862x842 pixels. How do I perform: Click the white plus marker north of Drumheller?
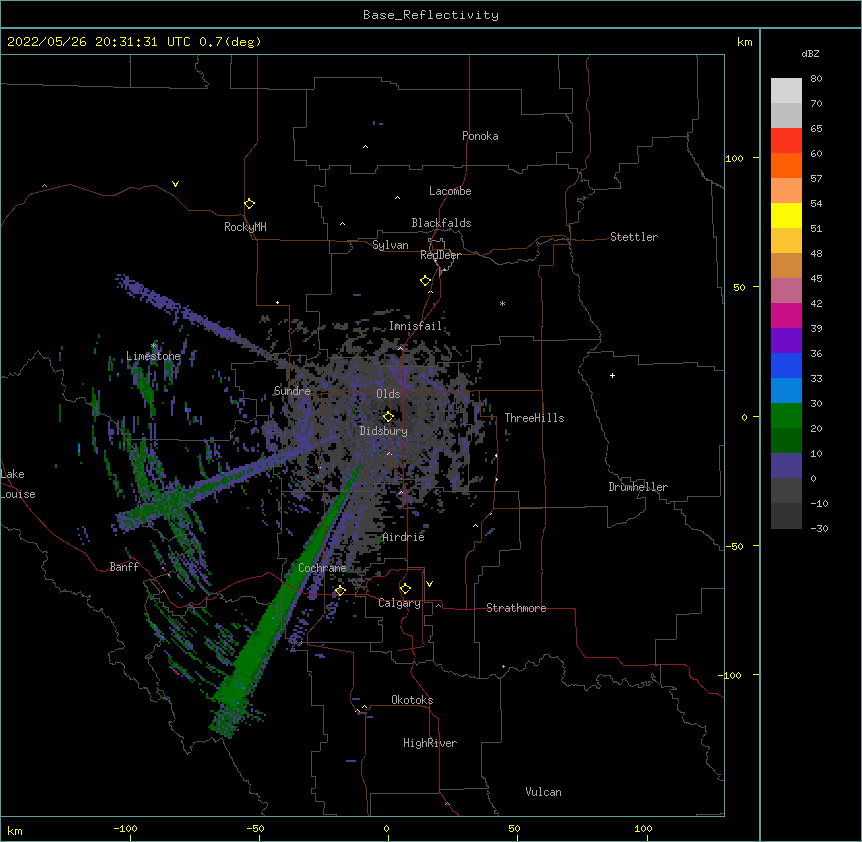pos(612,376)
